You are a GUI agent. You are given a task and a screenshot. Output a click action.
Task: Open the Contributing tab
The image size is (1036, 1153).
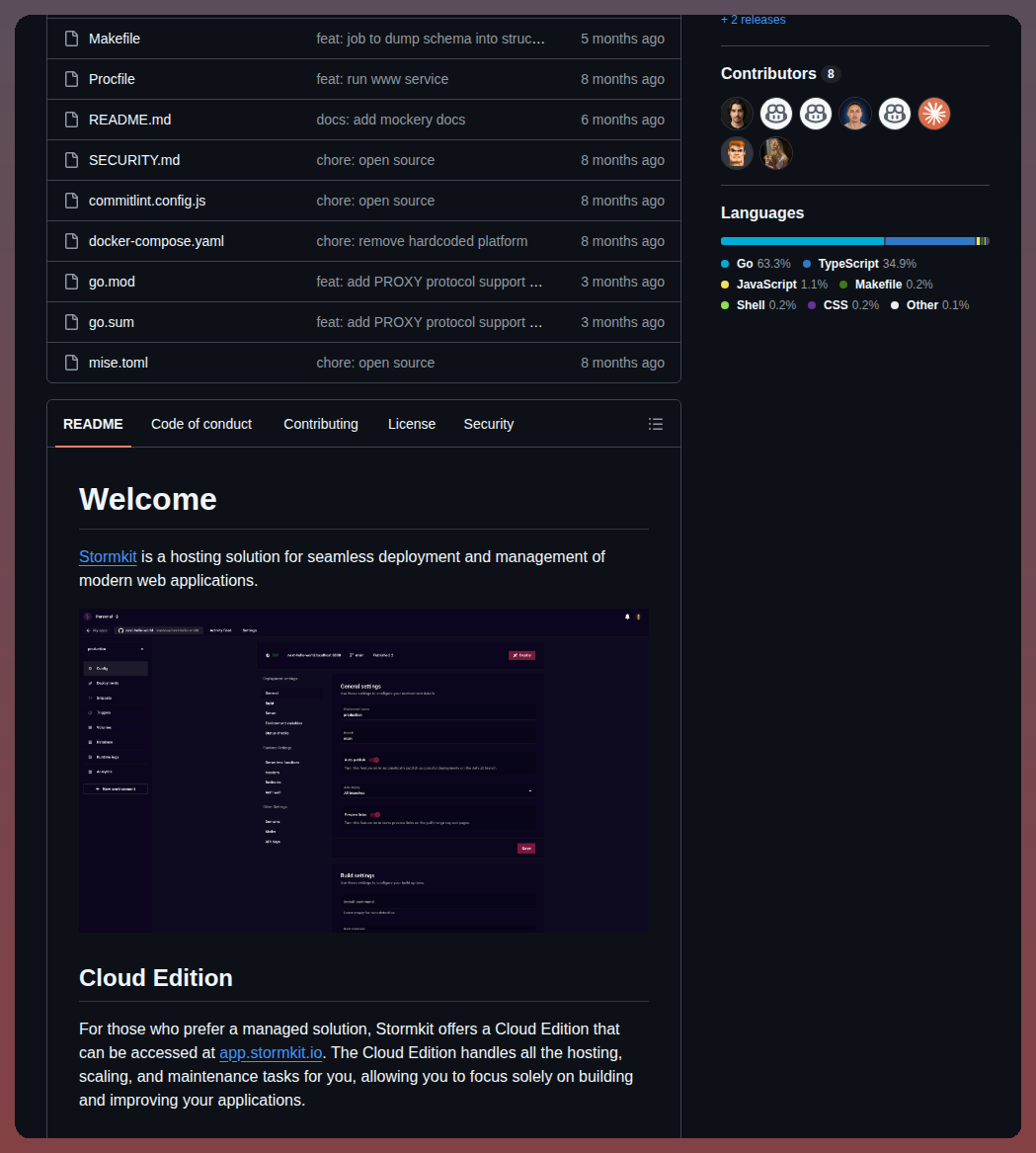(321, 424)
